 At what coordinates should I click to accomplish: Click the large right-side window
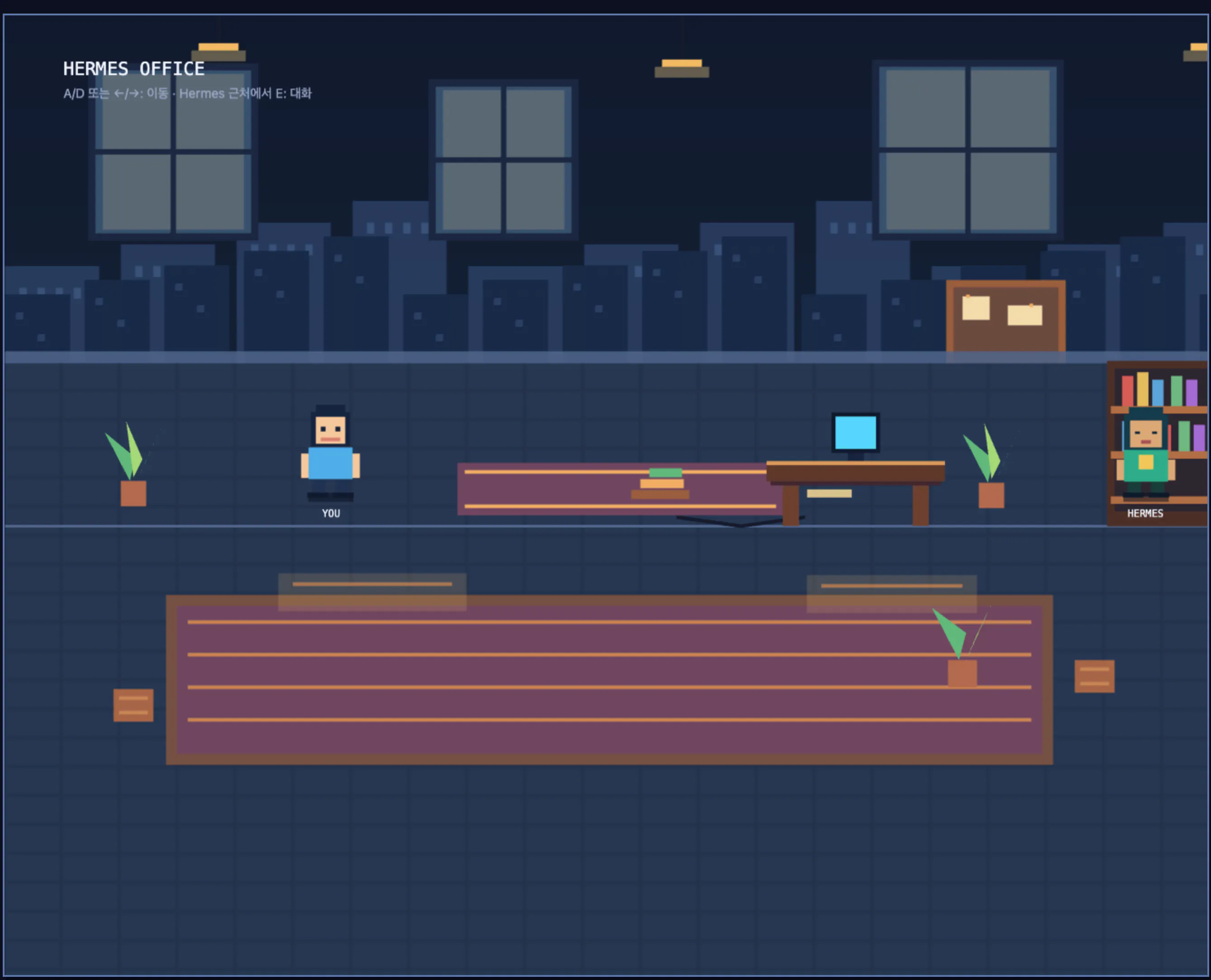click(x=968, y=150)
